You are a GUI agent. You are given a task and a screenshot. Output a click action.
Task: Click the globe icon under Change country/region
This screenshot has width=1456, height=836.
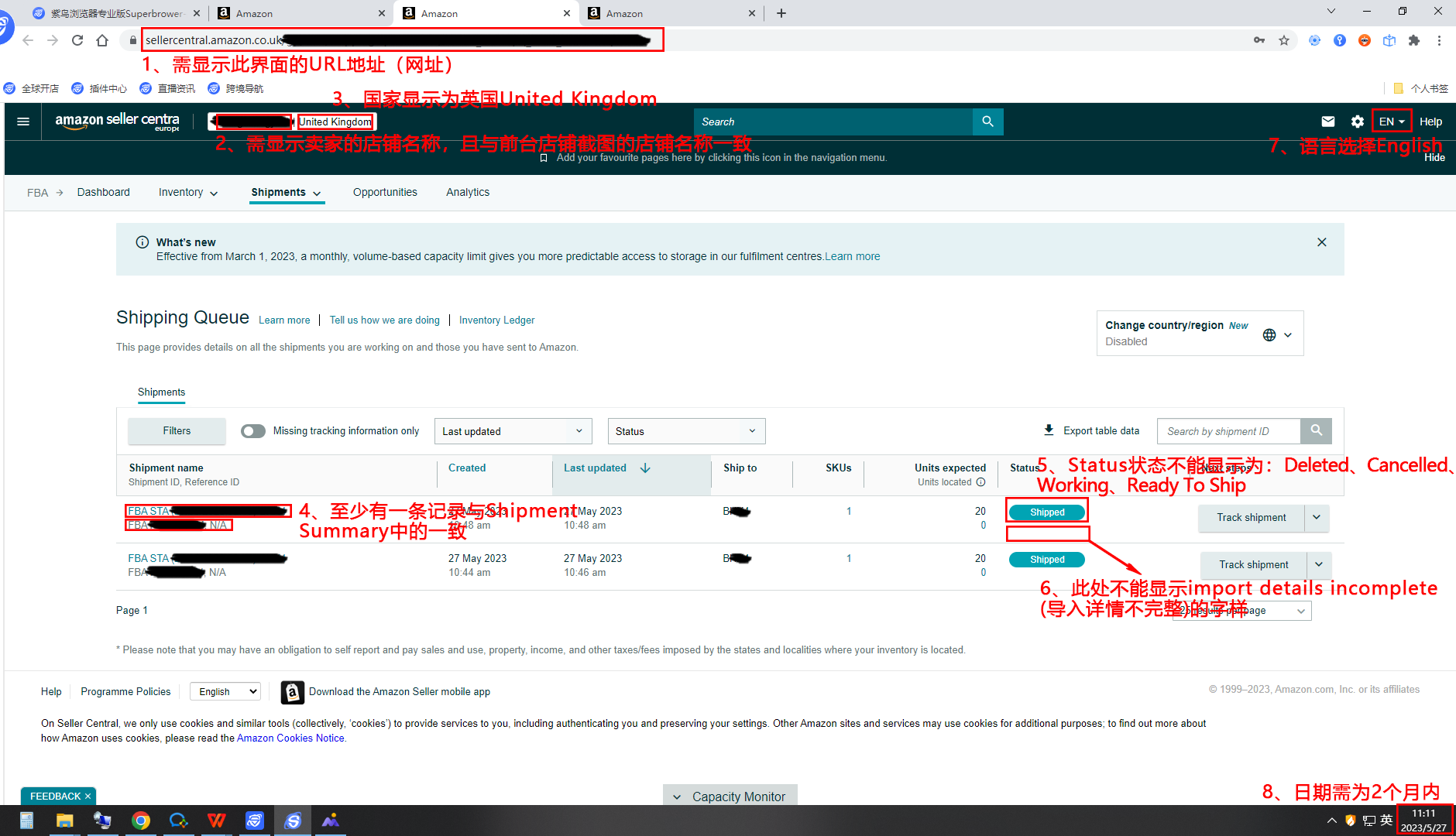[x=1269, y=334]
